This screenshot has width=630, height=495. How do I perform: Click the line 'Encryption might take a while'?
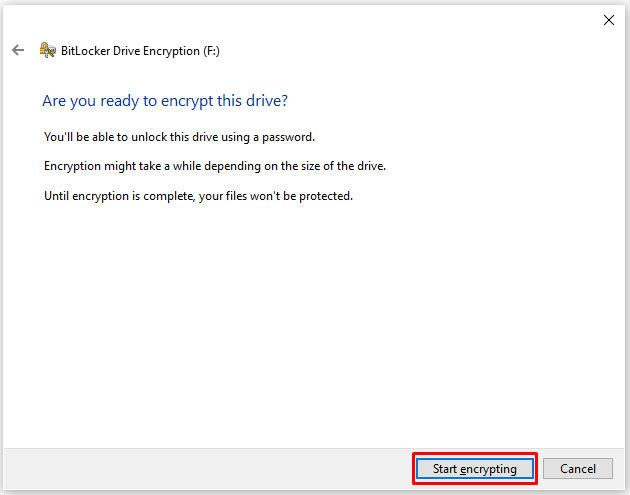tap(215, 166)
